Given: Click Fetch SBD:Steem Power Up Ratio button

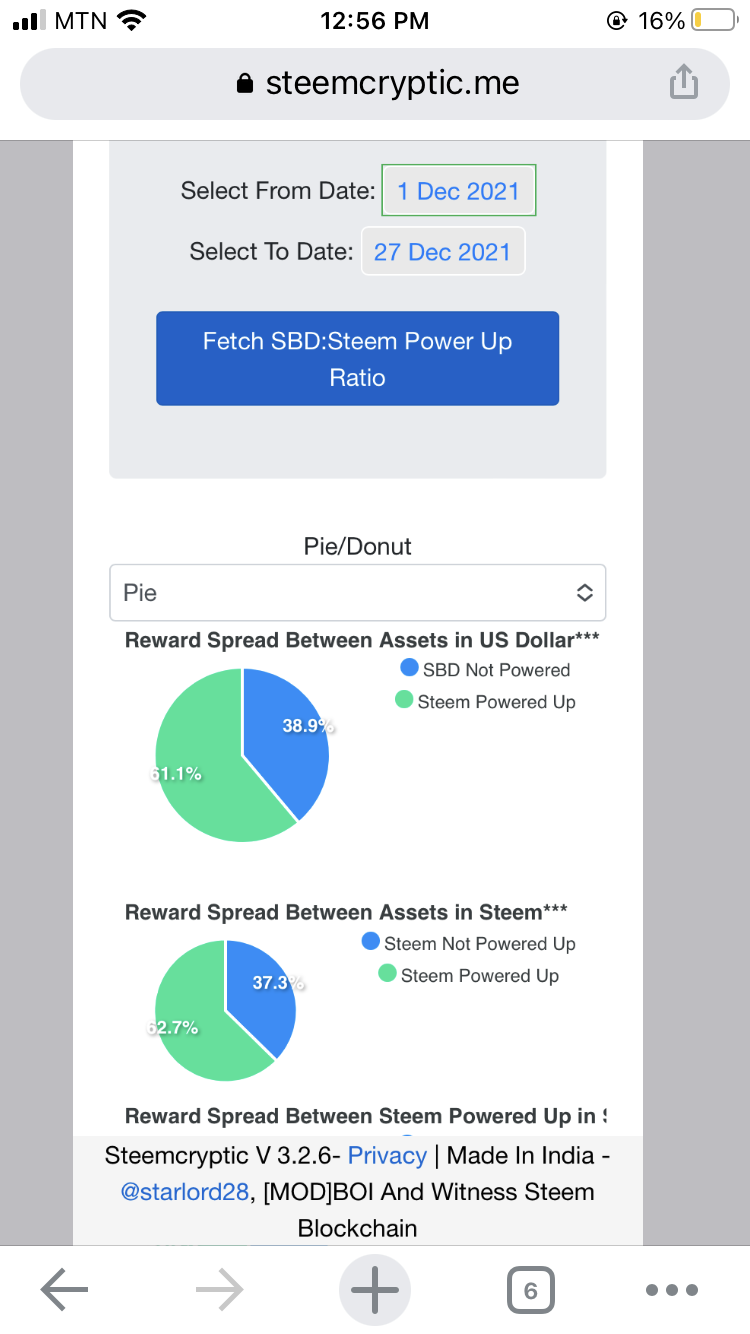Looking at the screenshot, I should coord(357,359).
